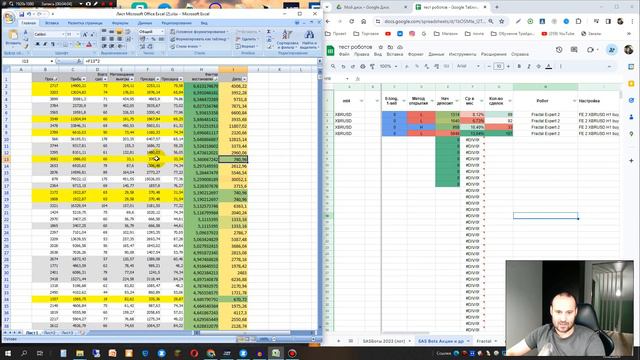Viewport: 640px width, 360px height.
Task: Click Chrome home button
Action: pos(364,21)
